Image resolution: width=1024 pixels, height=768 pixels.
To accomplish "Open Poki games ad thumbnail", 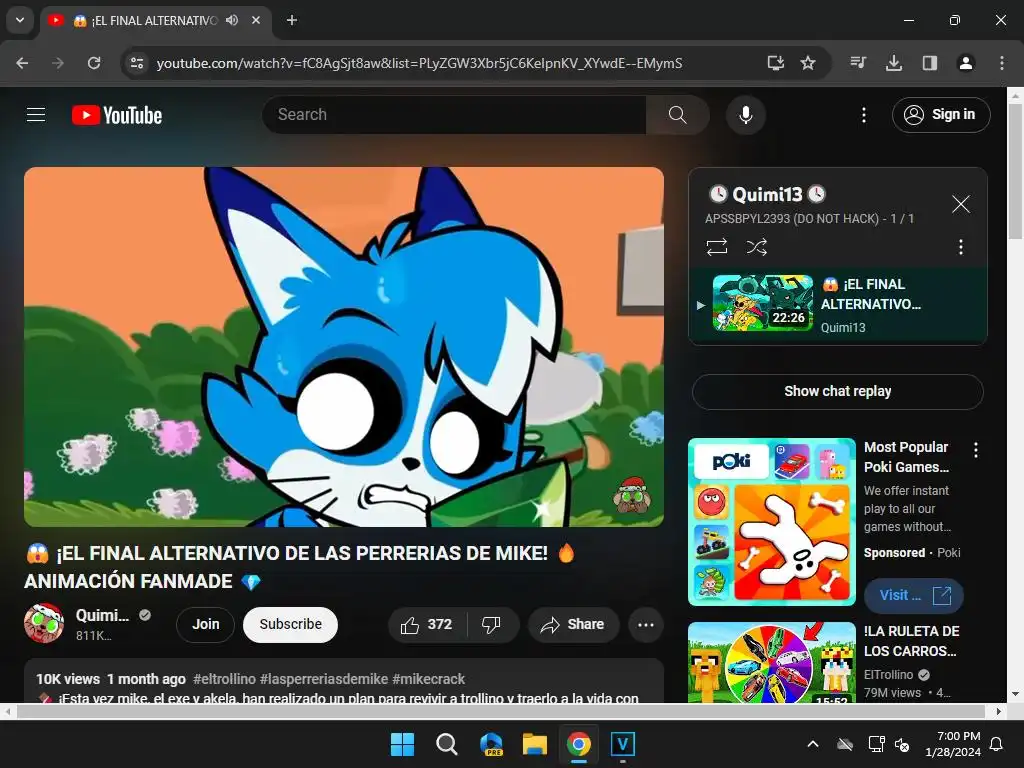I will click(772, 522).
